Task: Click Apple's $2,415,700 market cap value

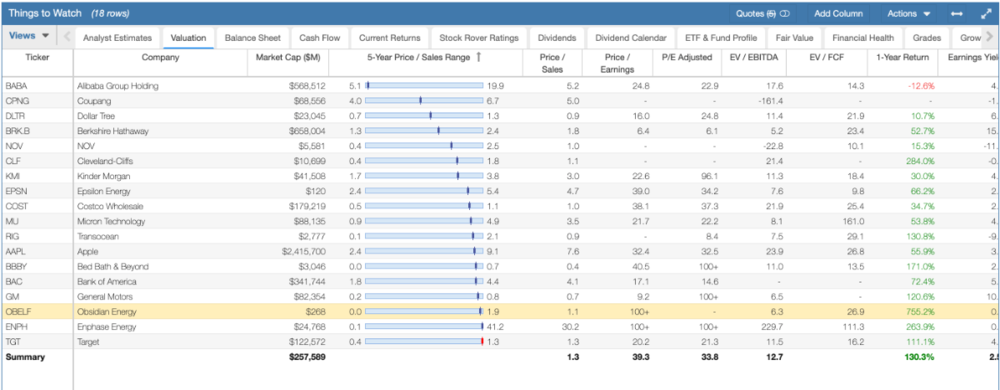Action: [303, 252]
